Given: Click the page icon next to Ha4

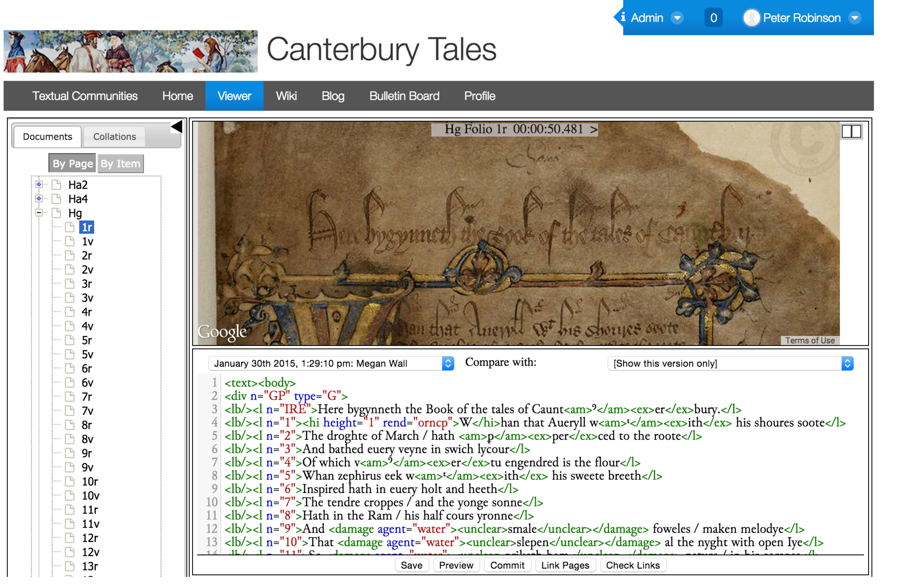Looking at the screenshot, I should click(56, 199).
